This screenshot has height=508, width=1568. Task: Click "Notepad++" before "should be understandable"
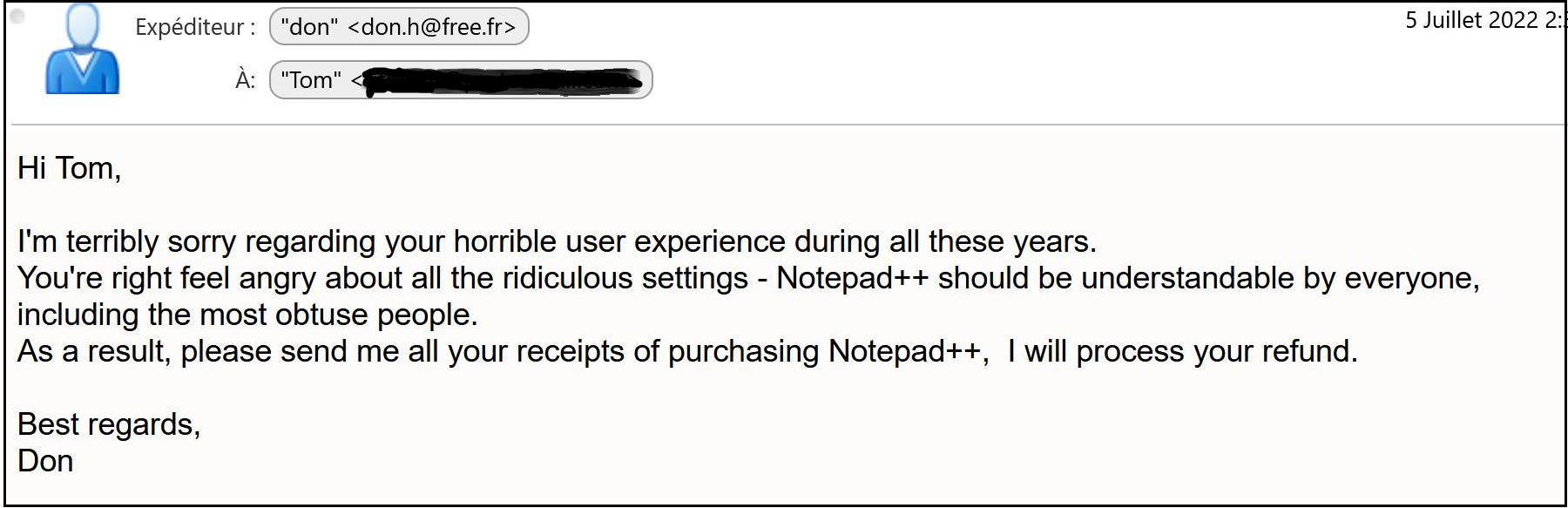coord(852,278)
